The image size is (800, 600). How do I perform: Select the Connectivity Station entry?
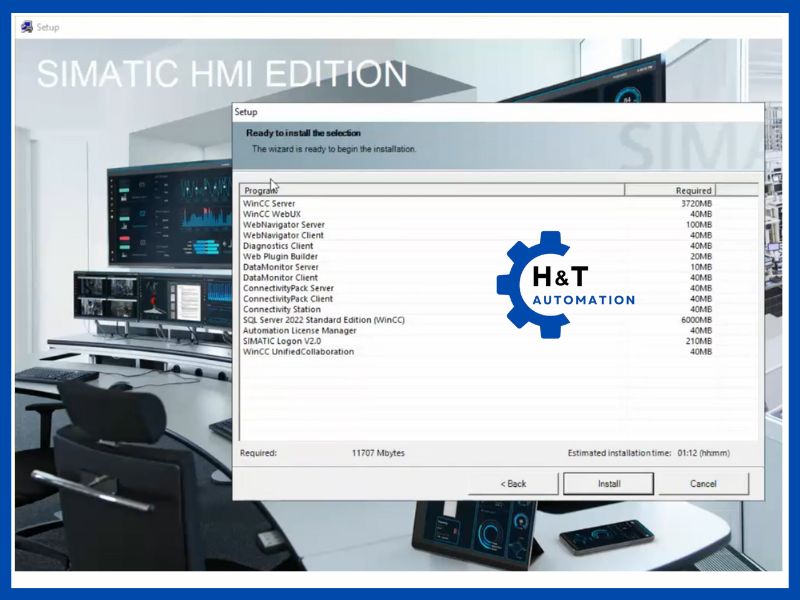282,309
